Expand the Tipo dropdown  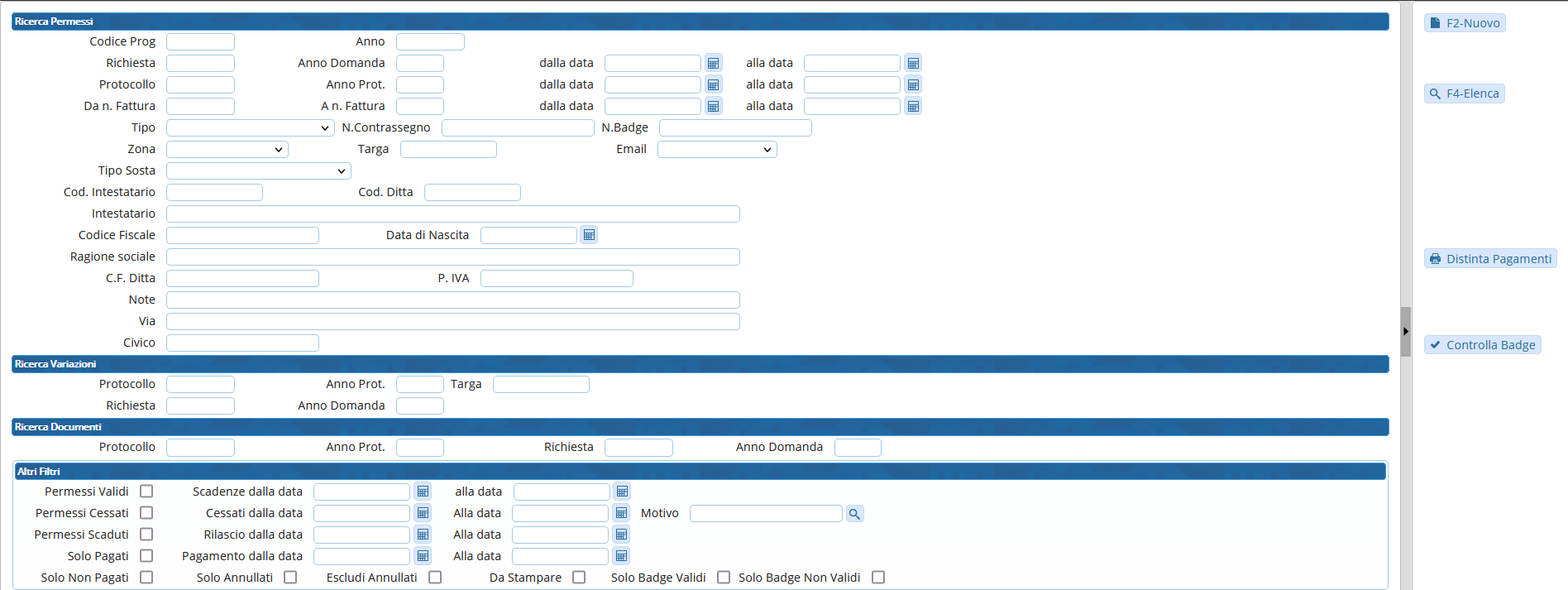[250, 127]
